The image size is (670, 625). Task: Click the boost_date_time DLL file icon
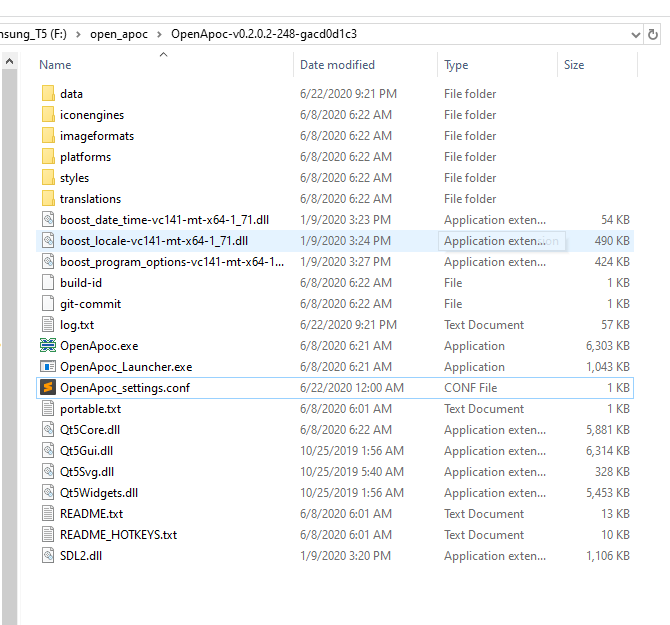(x=48, y=220)
